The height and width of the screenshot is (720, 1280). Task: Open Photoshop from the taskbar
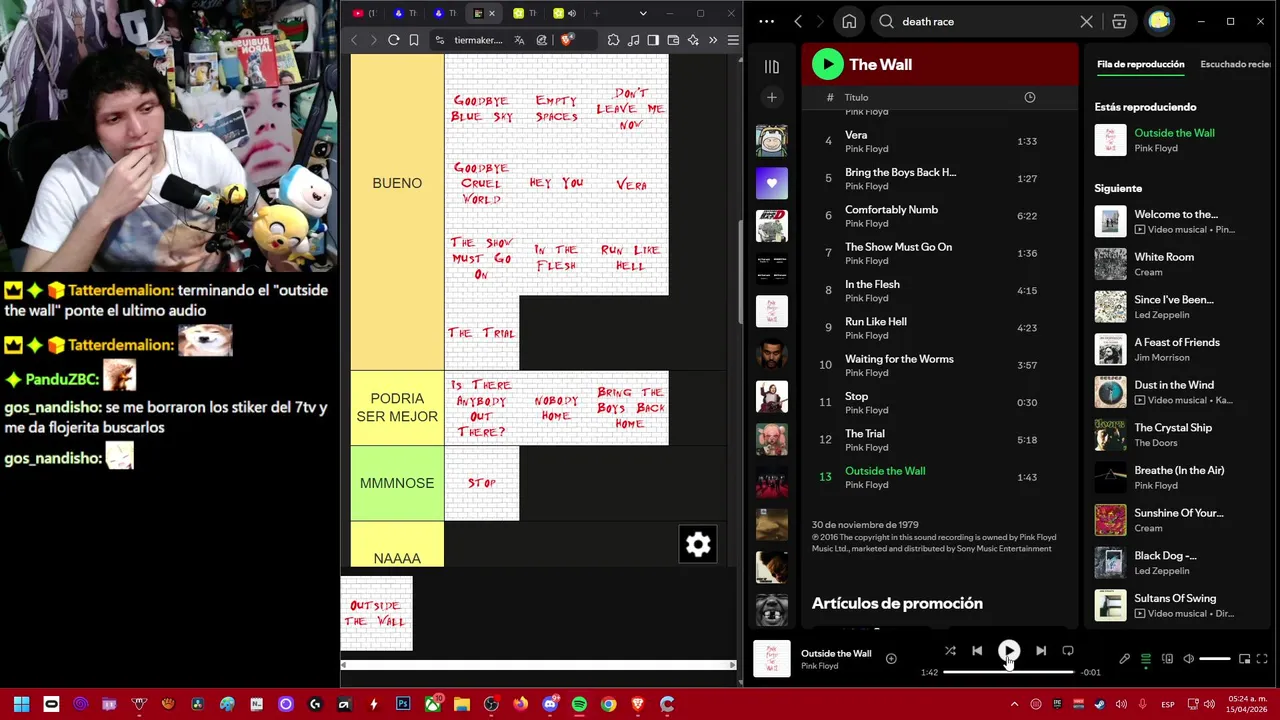[403, 704]
